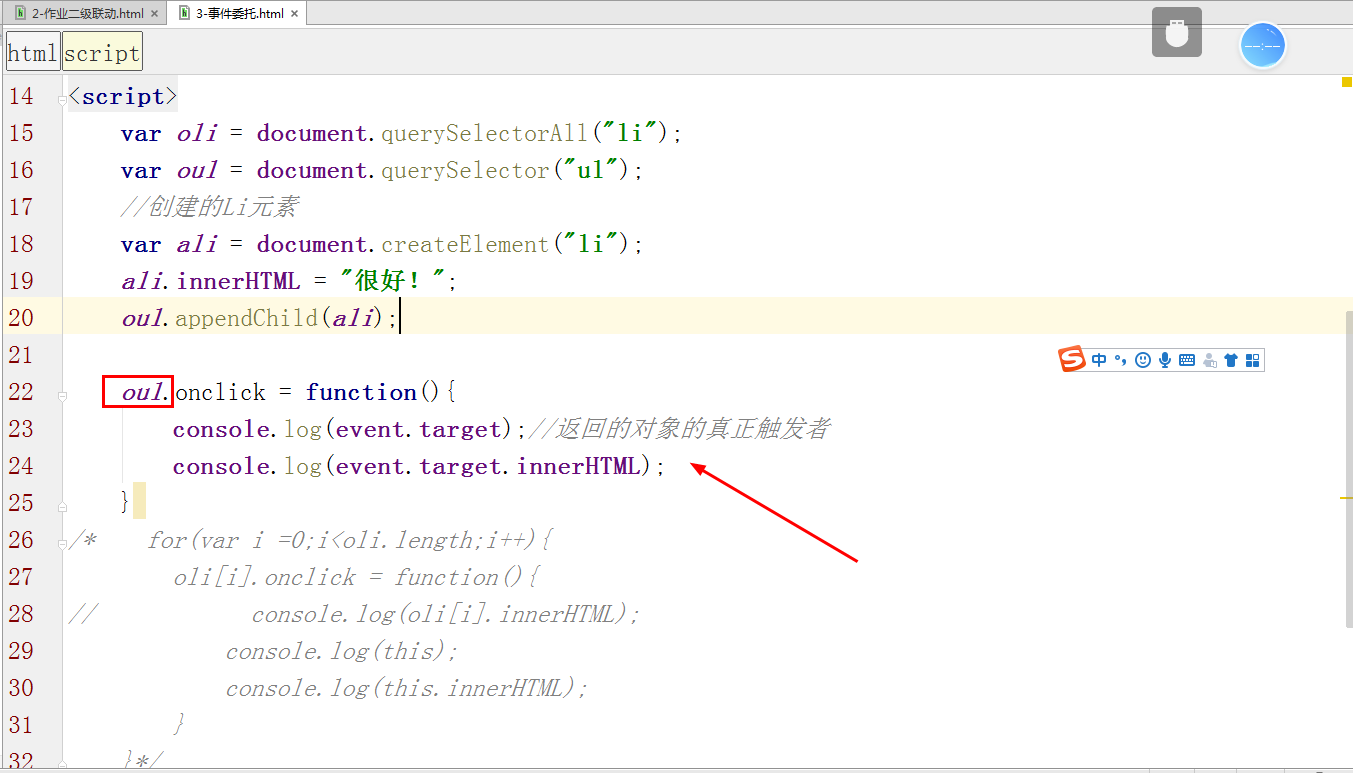1353x773 pixels.
Task: Open the emoji panel on Sogou toolbar
Action: 1143,359
